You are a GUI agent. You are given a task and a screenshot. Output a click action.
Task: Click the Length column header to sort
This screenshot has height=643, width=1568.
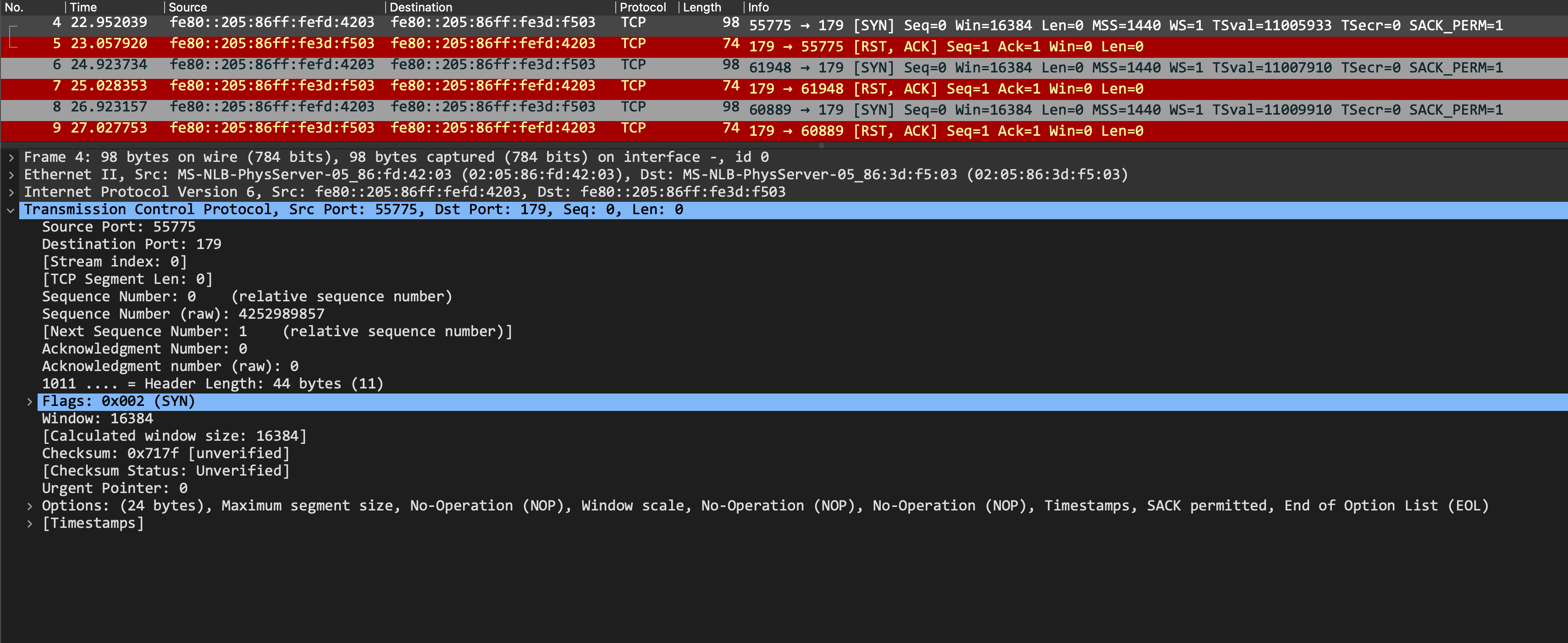(703, 7)
